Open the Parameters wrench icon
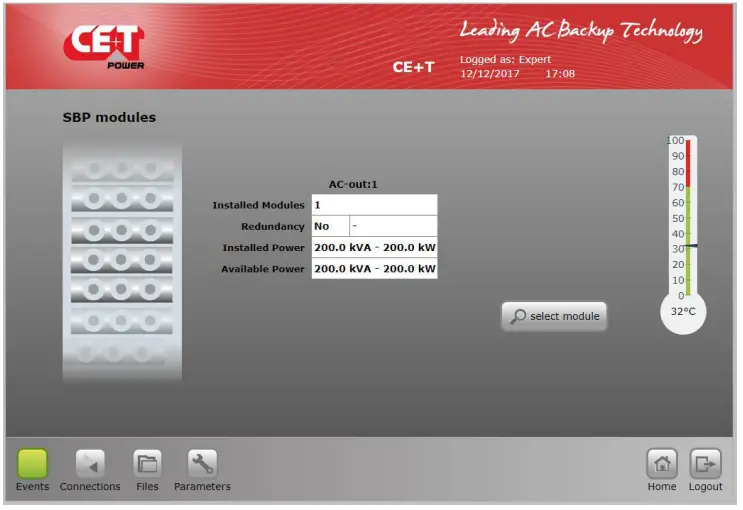 click(202, 463)
